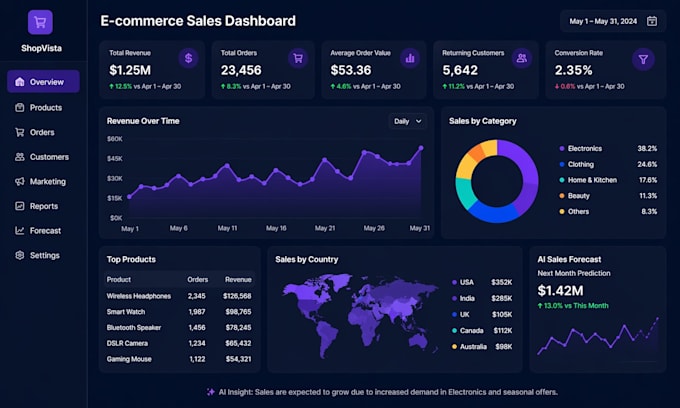This screenshot has height=408, width=680.
Task: Click the Total Revenue dollar icon
Action: (188, 58)
